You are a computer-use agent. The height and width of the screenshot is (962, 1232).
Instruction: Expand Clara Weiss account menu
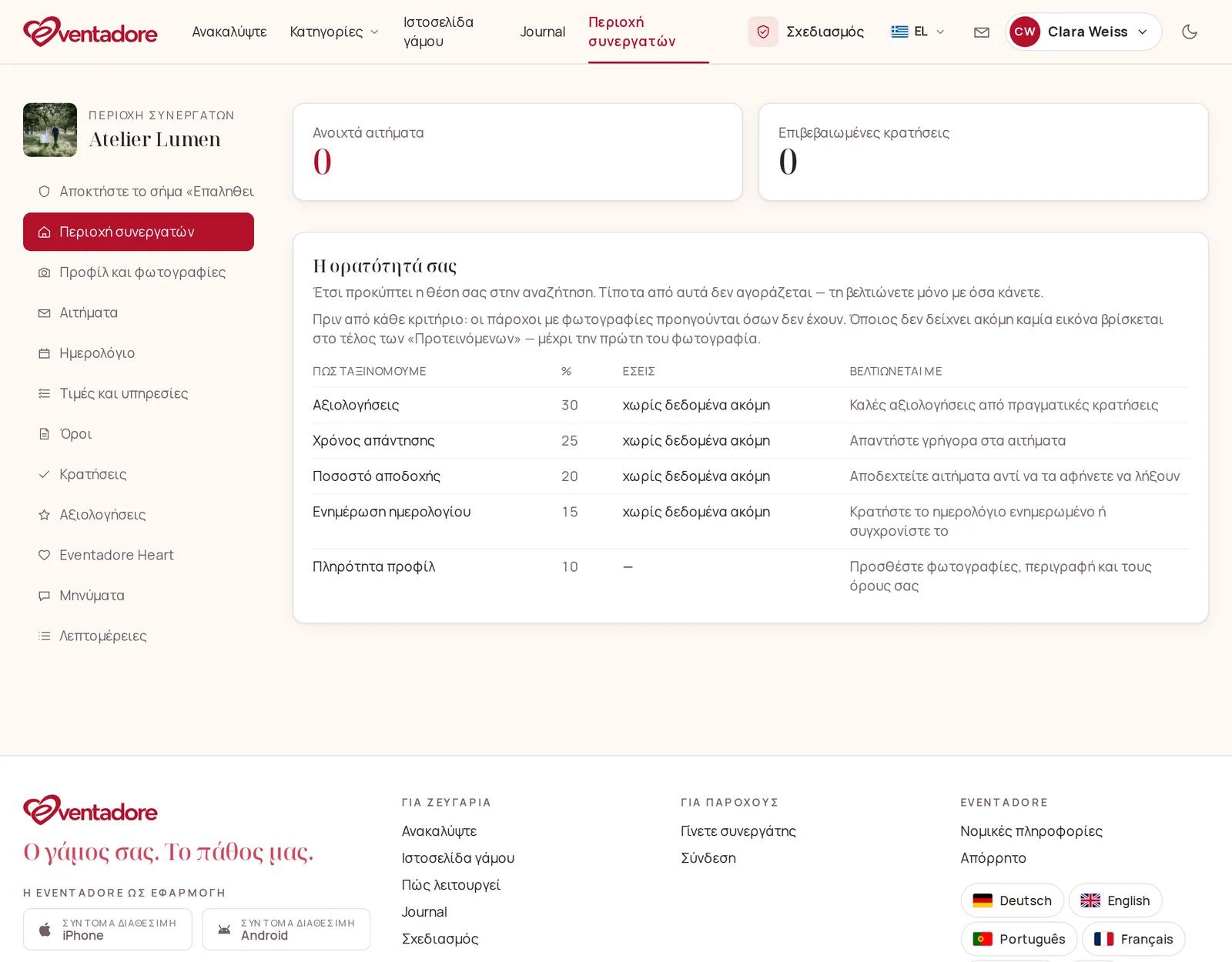click(1083, 32)
